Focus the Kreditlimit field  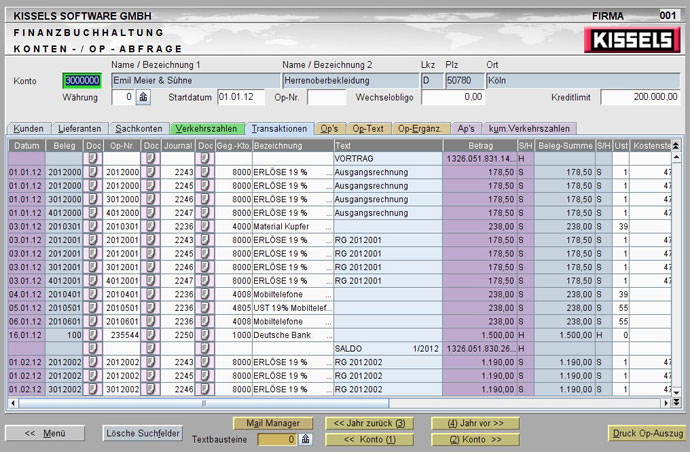click(x=640, y=97)
